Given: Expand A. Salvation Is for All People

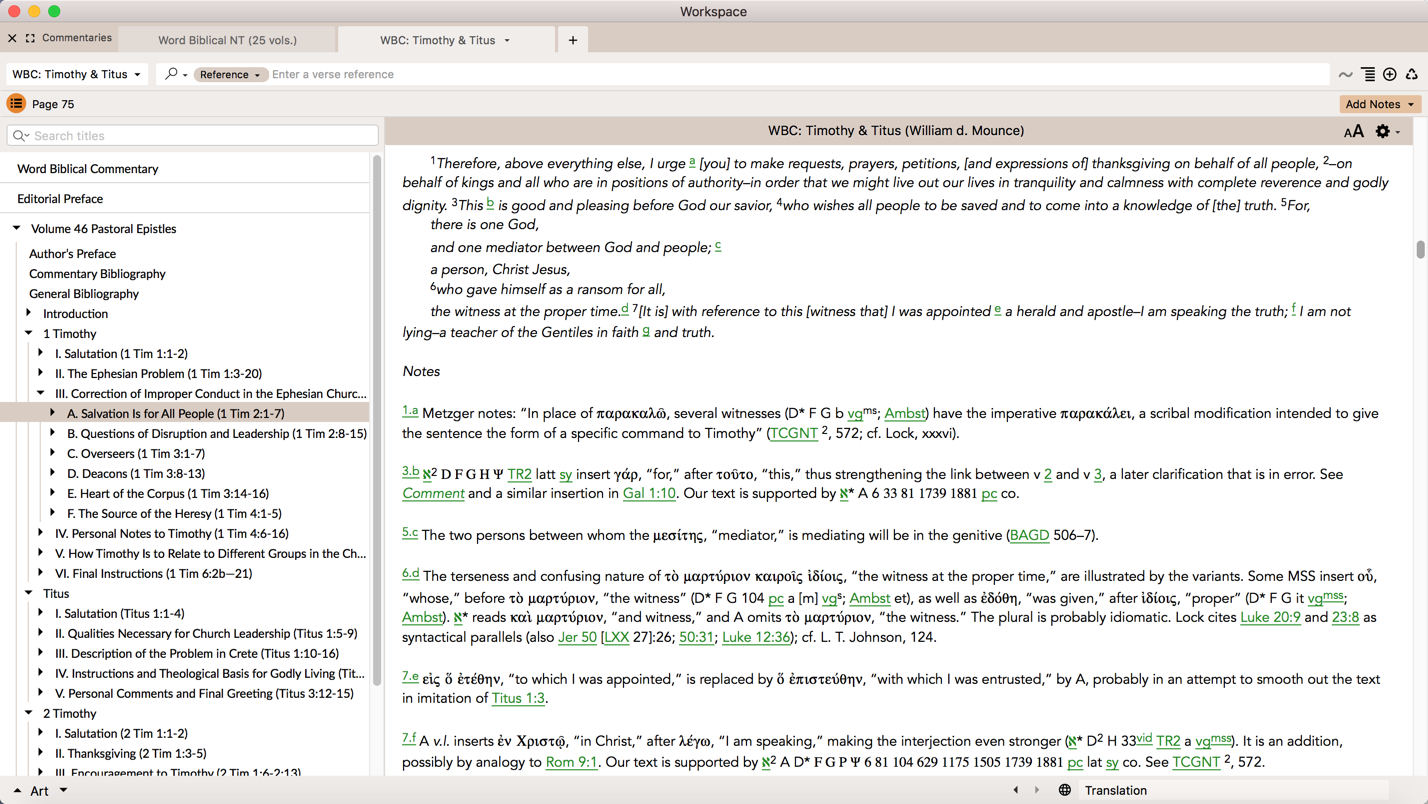Looking at the screenshot, I should point(53,414).
